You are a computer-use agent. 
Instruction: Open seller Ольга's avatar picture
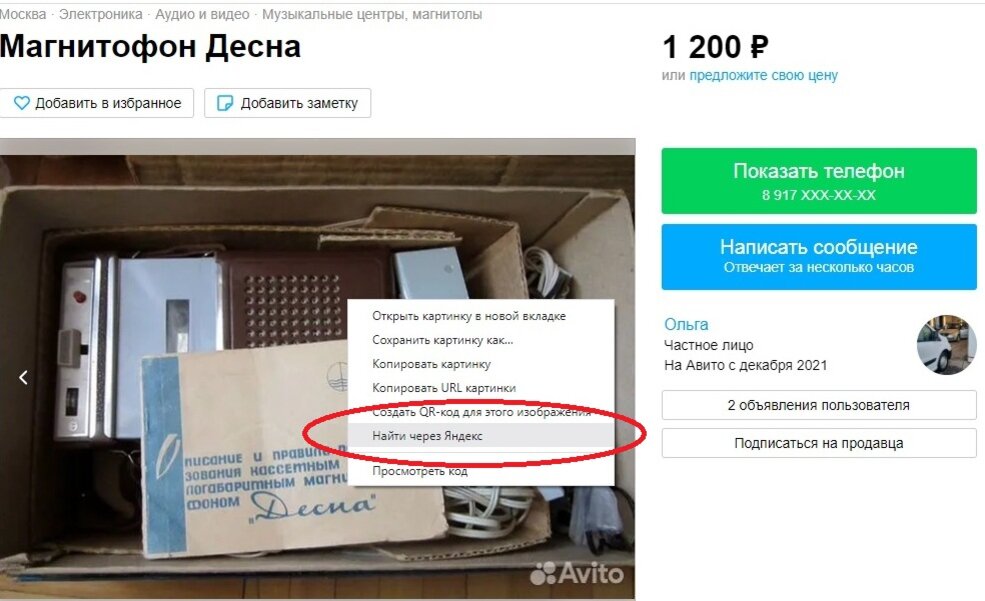pyautogui.click(x=946, y=345)
